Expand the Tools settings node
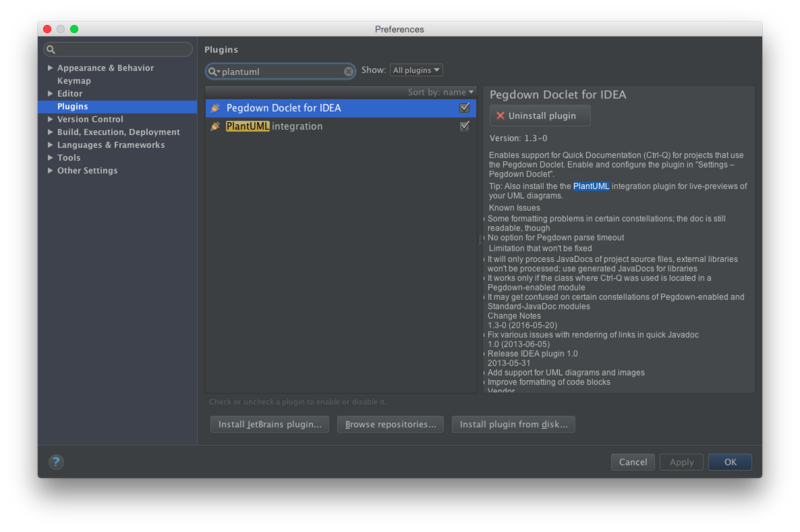 pyautogui.click(x=50, y=157)
